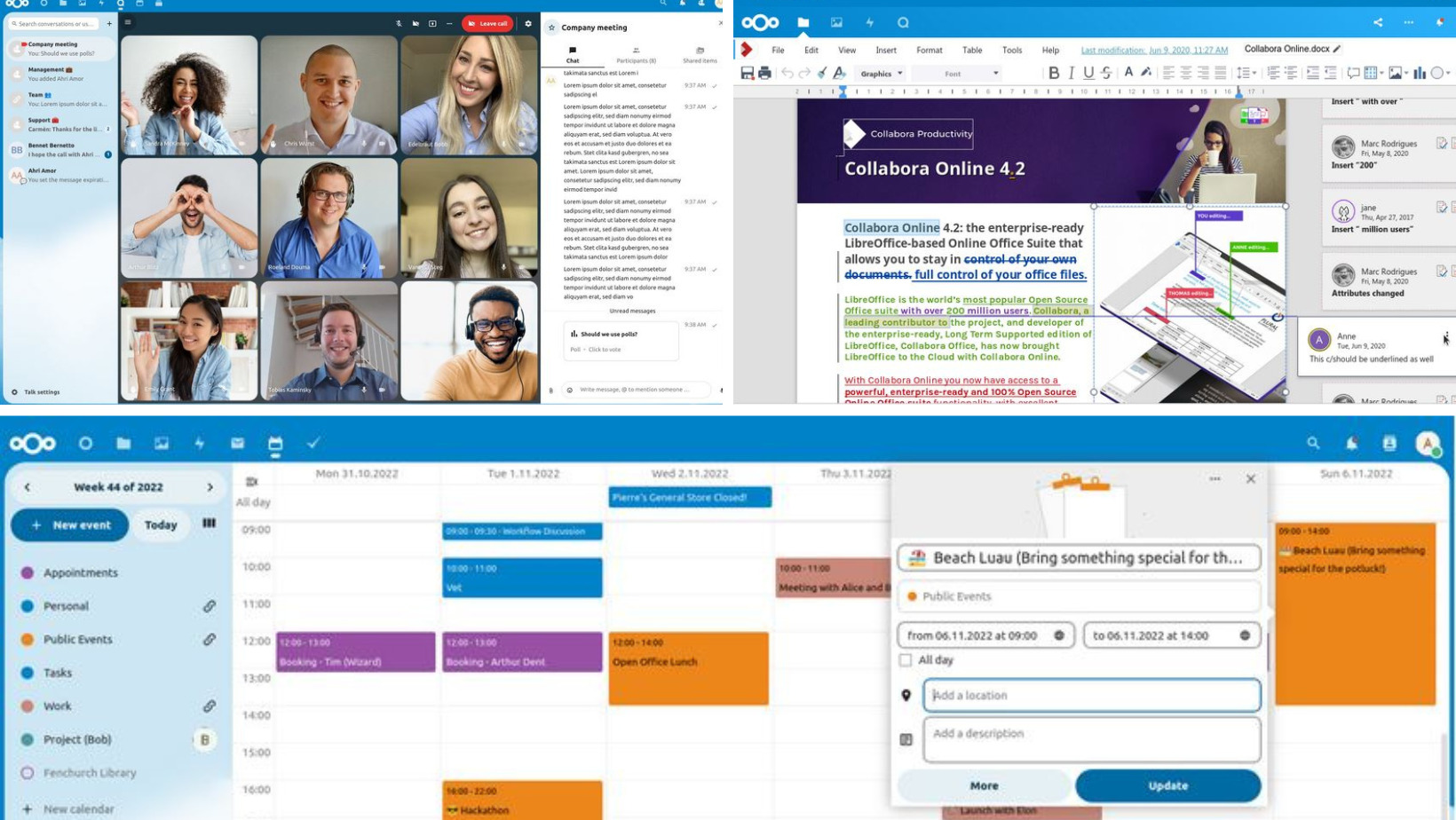Copy share link for Personal calendar

pyautogui.click(x=209, y=606)
